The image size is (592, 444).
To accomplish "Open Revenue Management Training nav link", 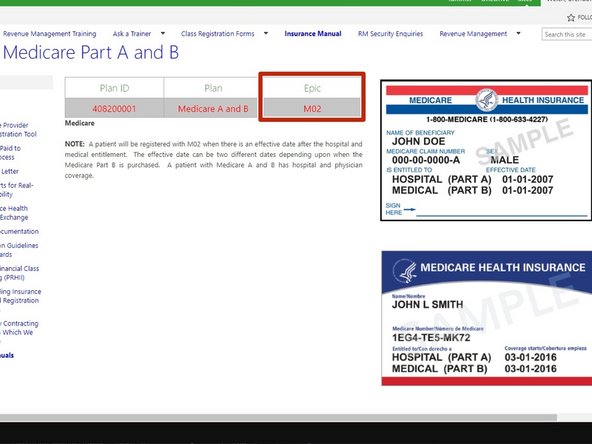I will point(49,34).
